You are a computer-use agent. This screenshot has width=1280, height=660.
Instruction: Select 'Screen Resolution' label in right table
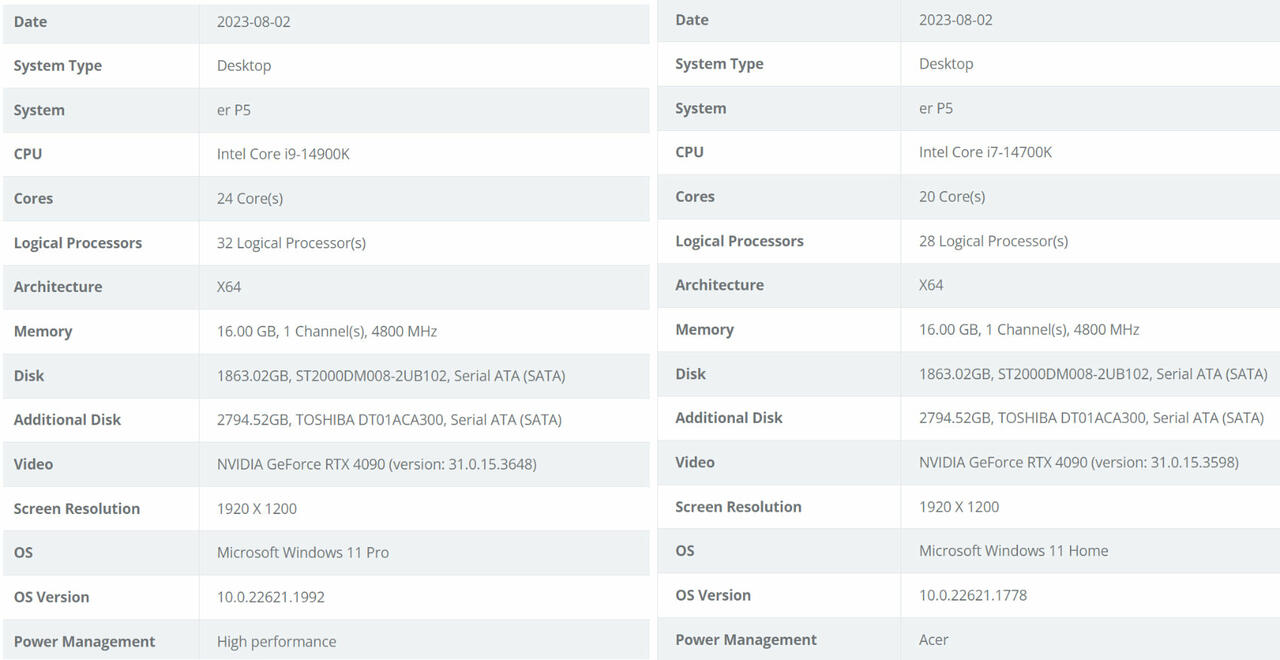pos(738,507)
